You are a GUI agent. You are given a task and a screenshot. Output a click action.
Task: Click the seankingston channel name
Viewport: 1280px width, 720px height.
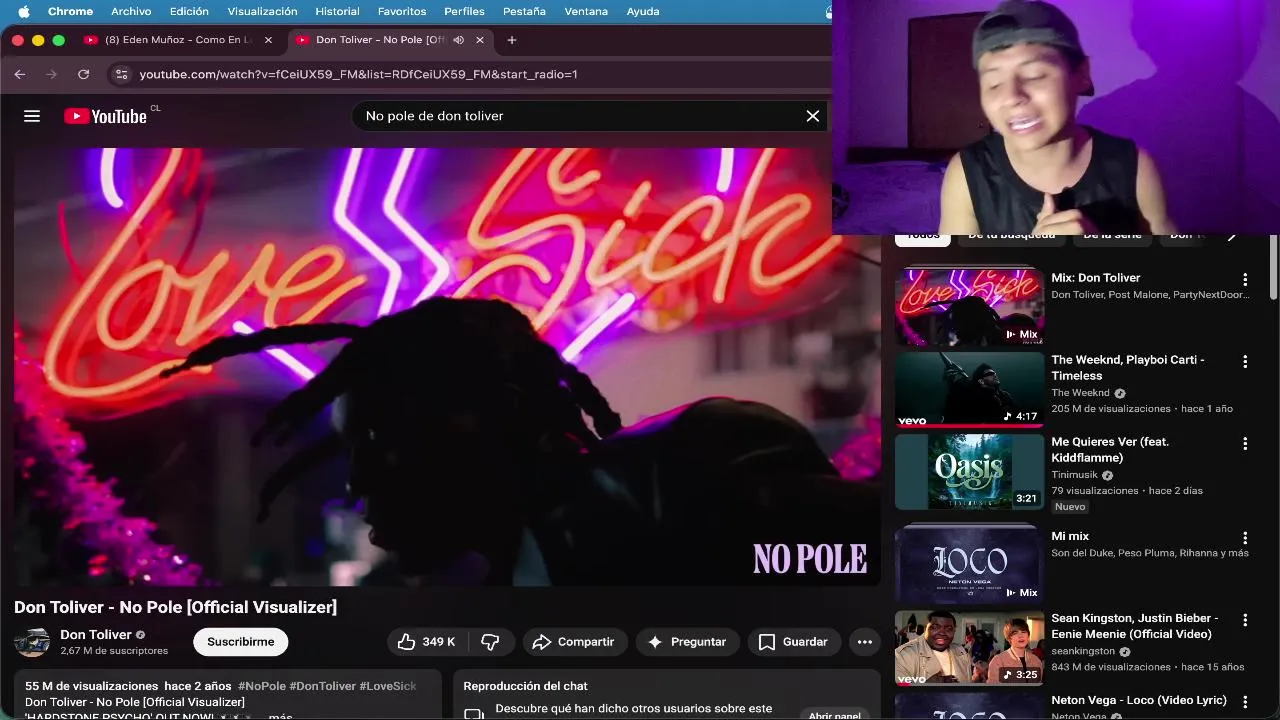[x=1083, y=651]
